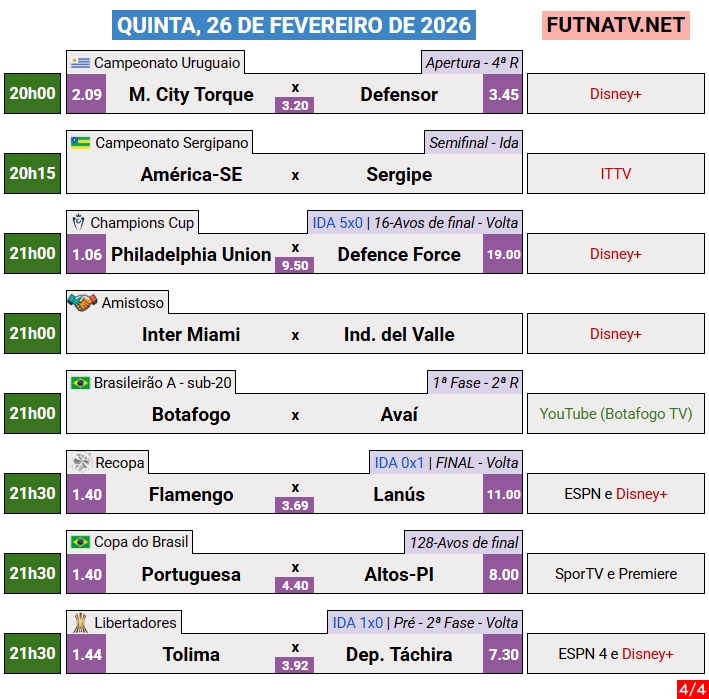
Task: Click the Copa do Brasil competition label
Action: point(141,542)
